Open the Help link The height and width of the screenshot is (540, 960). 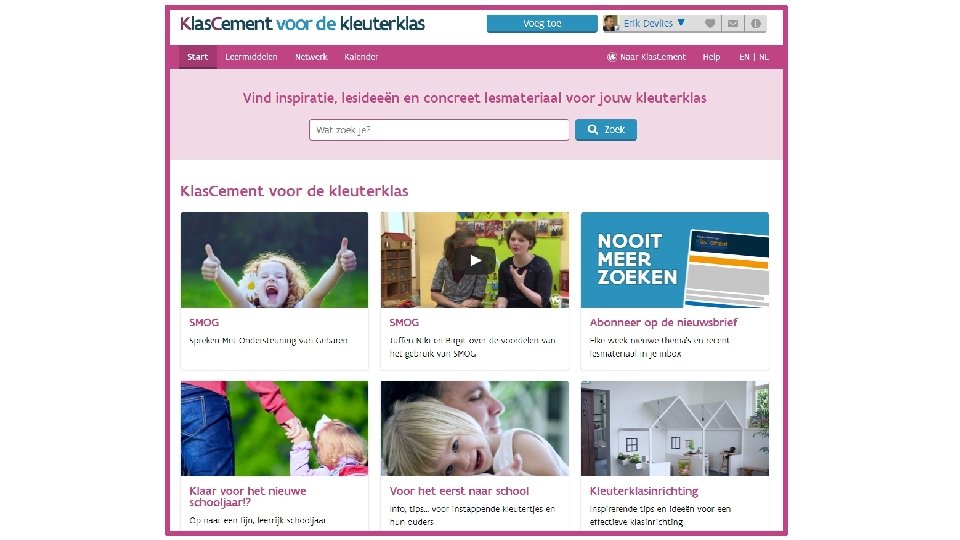point(711,57)
